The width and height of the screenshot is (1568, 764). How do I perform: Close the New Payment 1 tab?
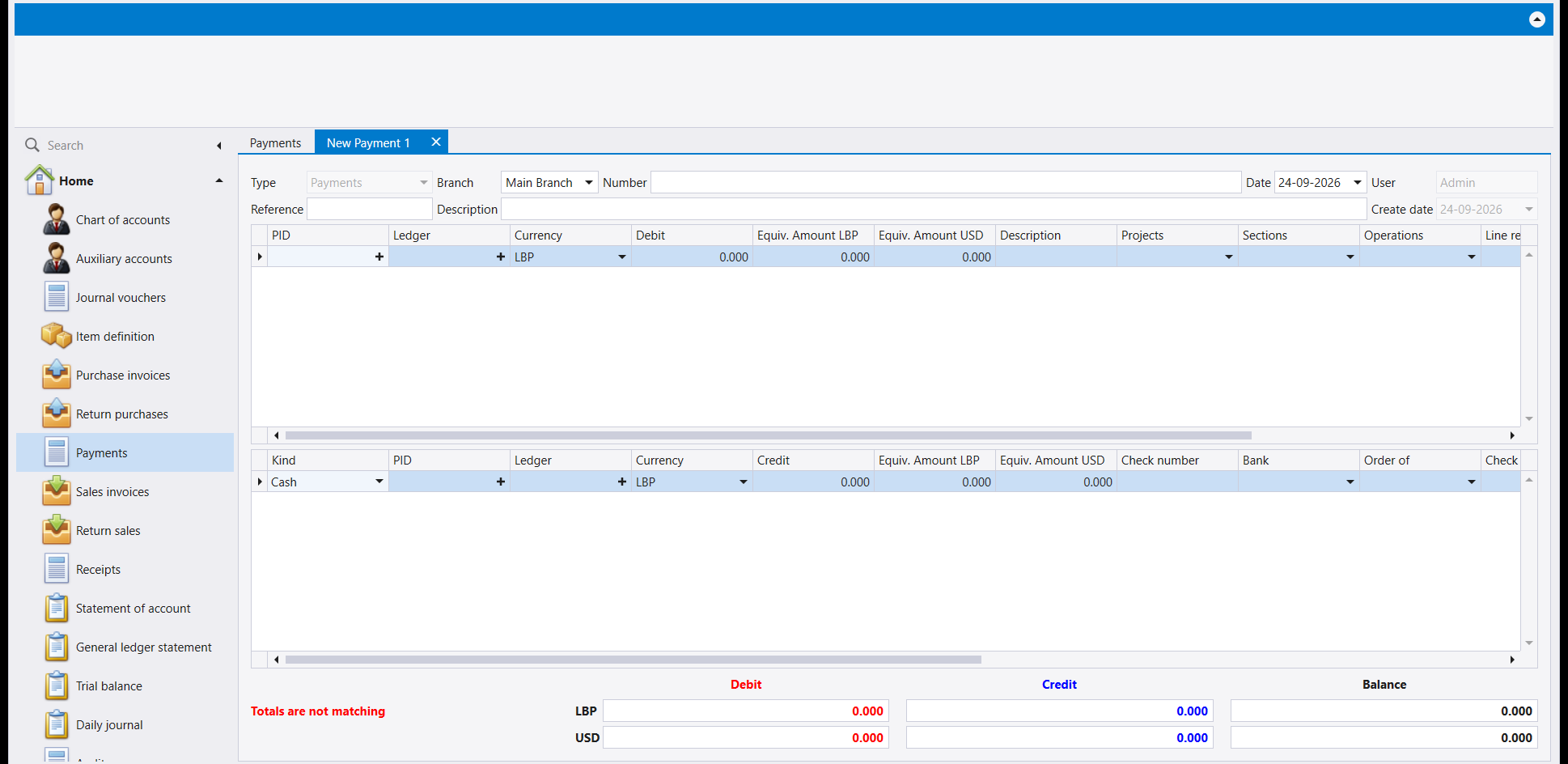tap(436, 142)
